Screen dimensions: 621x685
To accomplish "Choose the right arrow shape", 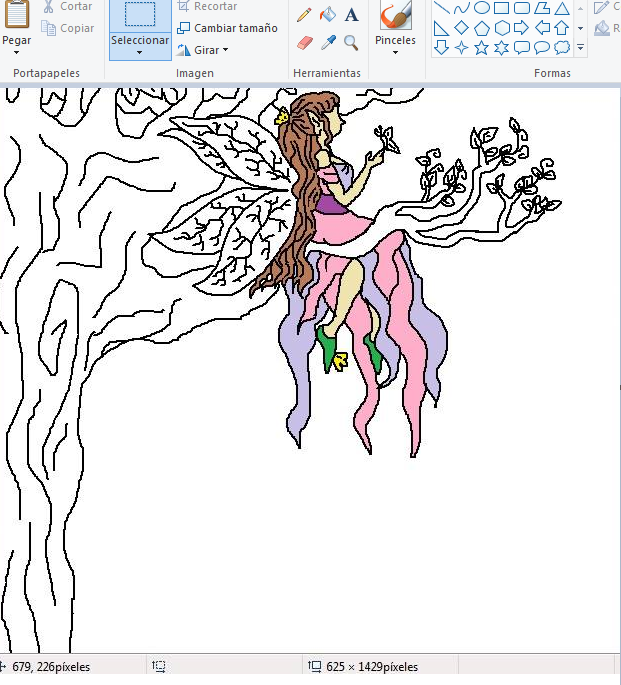I will tap(521, 28).
